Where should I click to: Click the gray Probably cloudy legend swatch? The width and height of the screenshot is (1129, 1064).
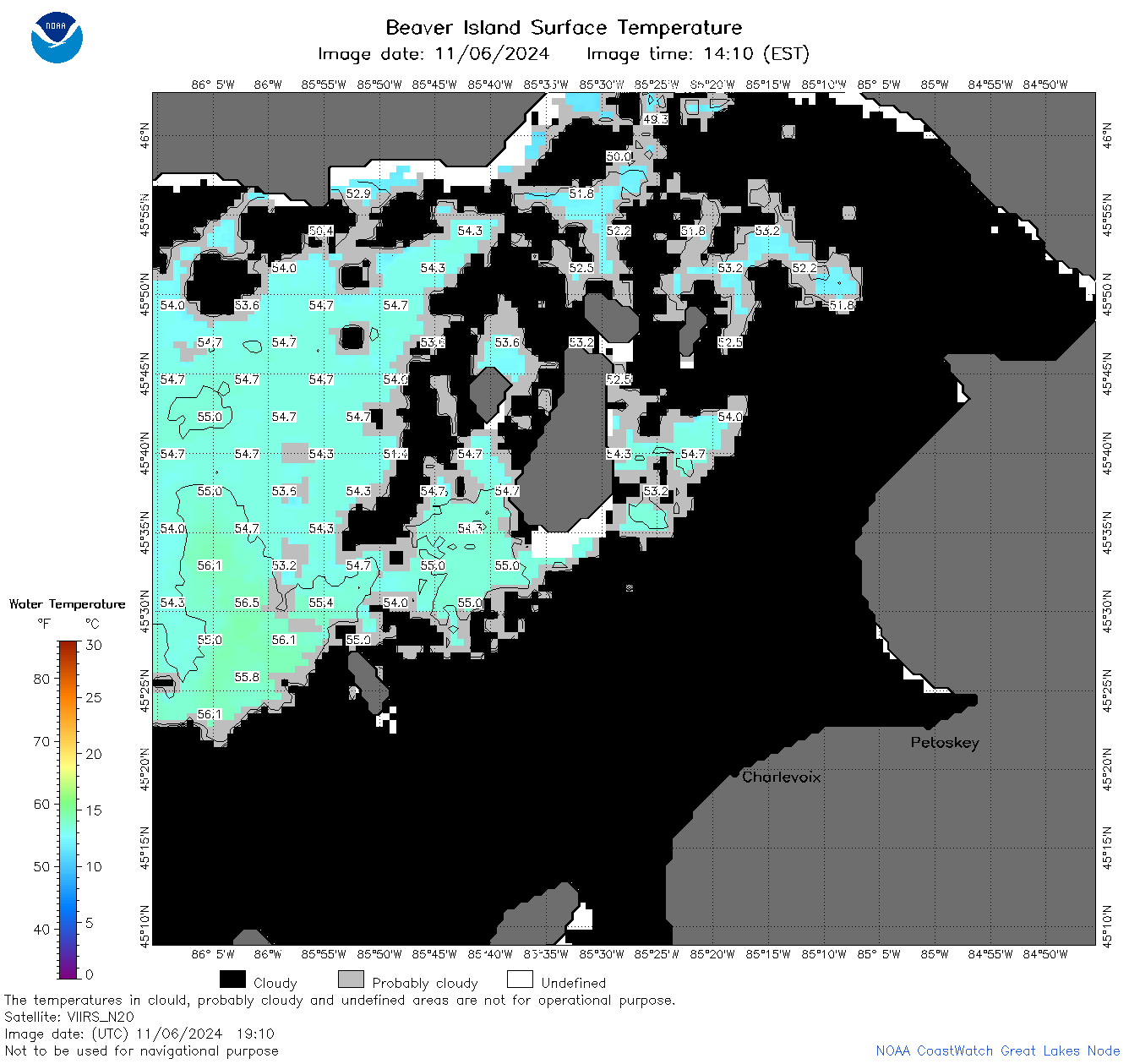351,979
